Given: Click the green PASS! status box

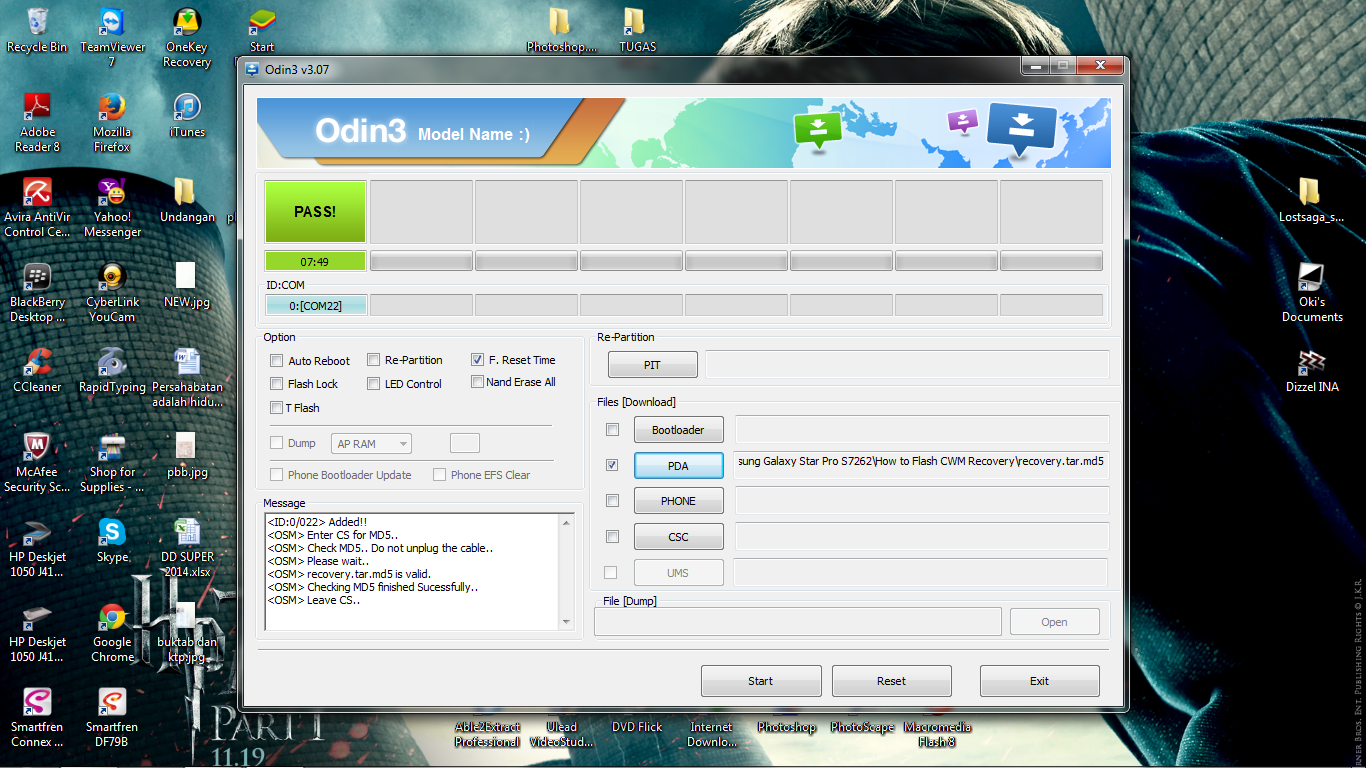Looking at the screenshot, I should (315, 211).
